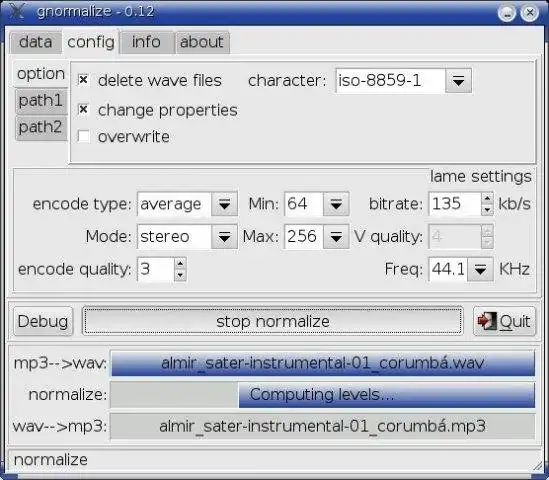The height and width of the screenshot is (480, 549).
Task: Toggle change properties checkbox
Action: 83,110
